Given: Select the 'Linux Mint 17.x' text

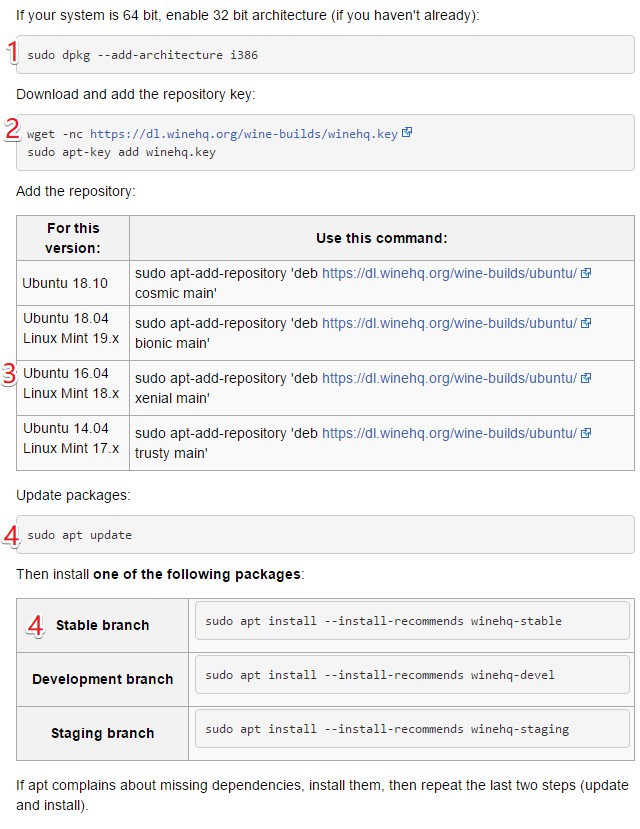Looking at the screenshot, I should tap(71, 448).
